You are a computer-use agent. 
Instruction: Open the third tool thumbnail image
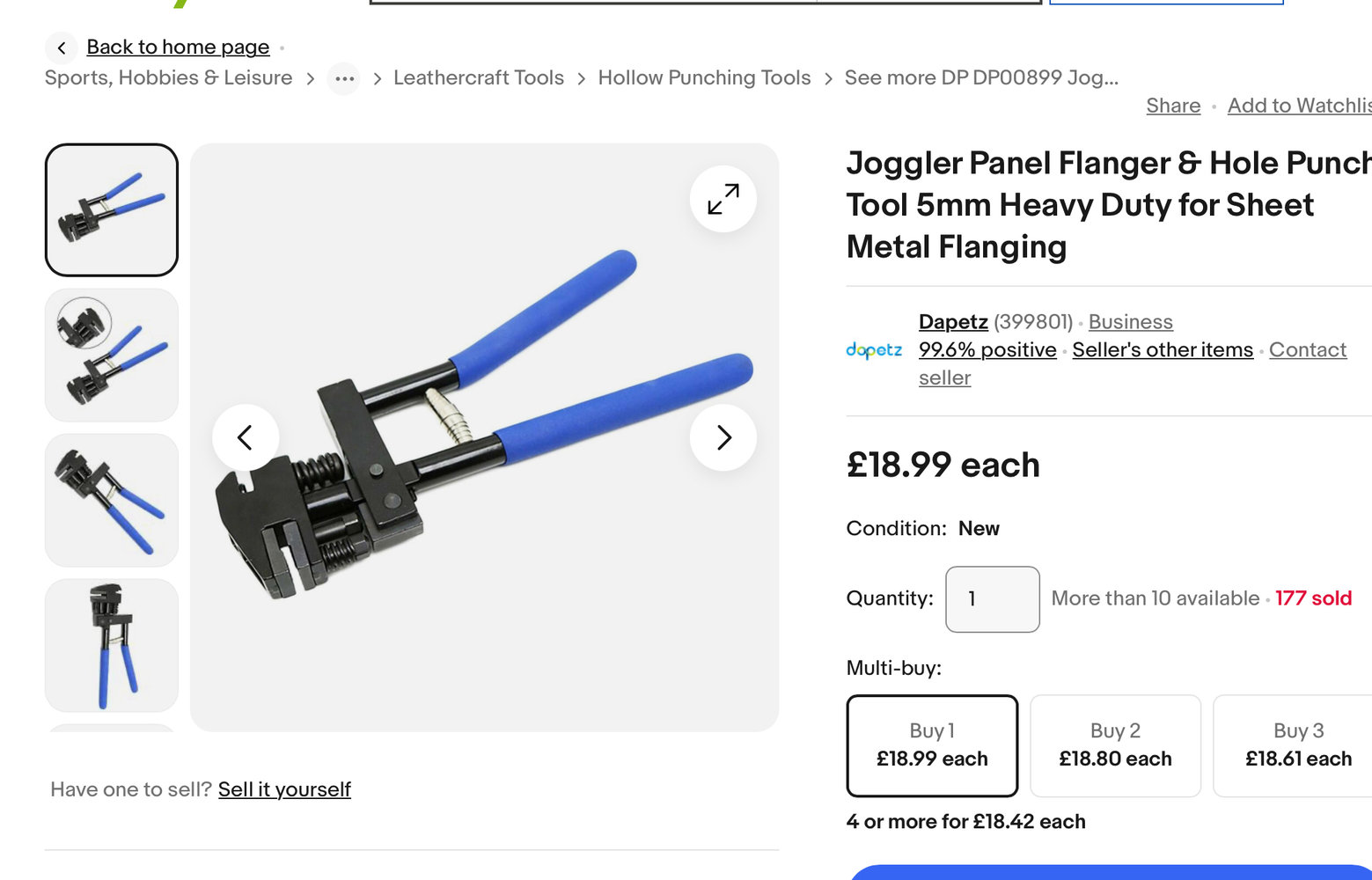click(x=112, y=501)
